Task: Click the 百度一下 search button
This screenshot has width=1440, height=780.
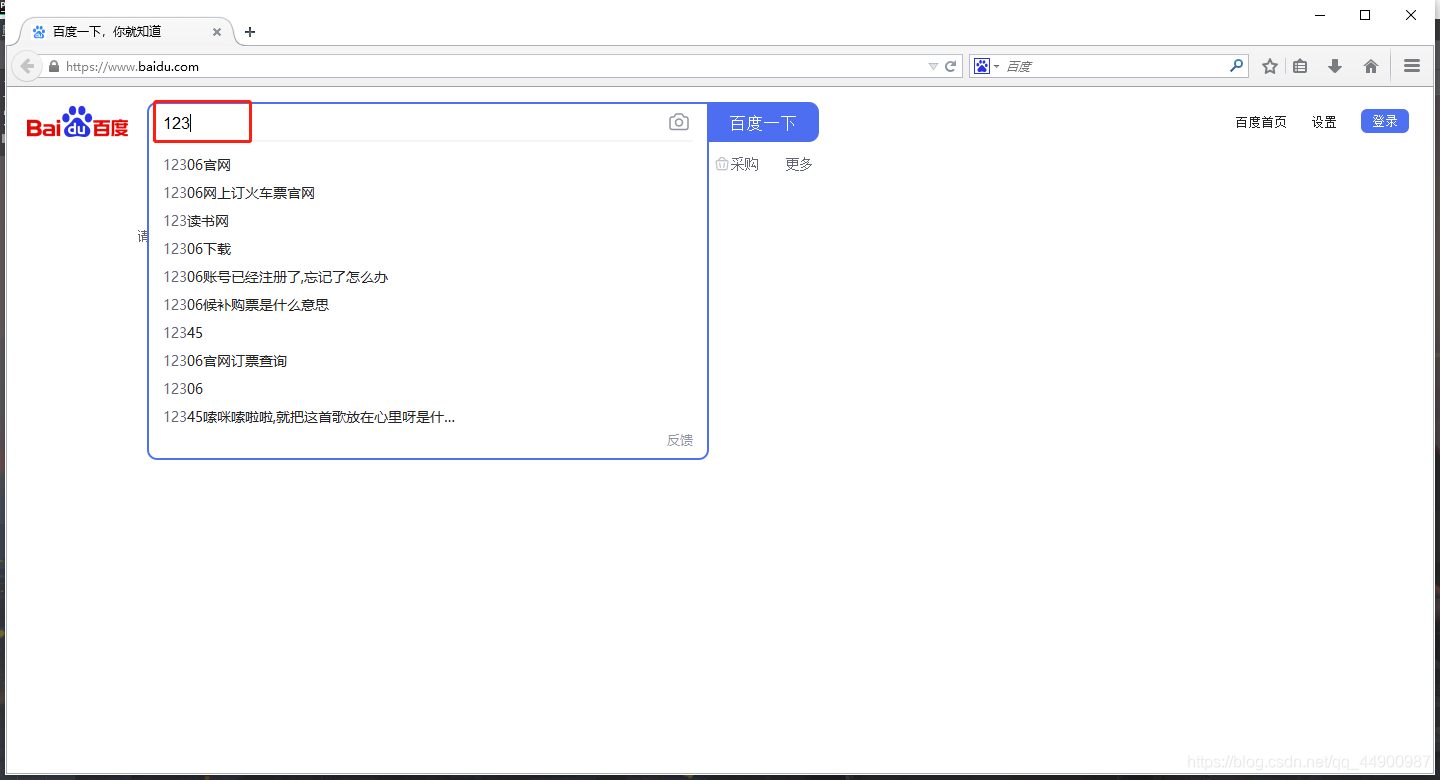Action: point(763,123)
